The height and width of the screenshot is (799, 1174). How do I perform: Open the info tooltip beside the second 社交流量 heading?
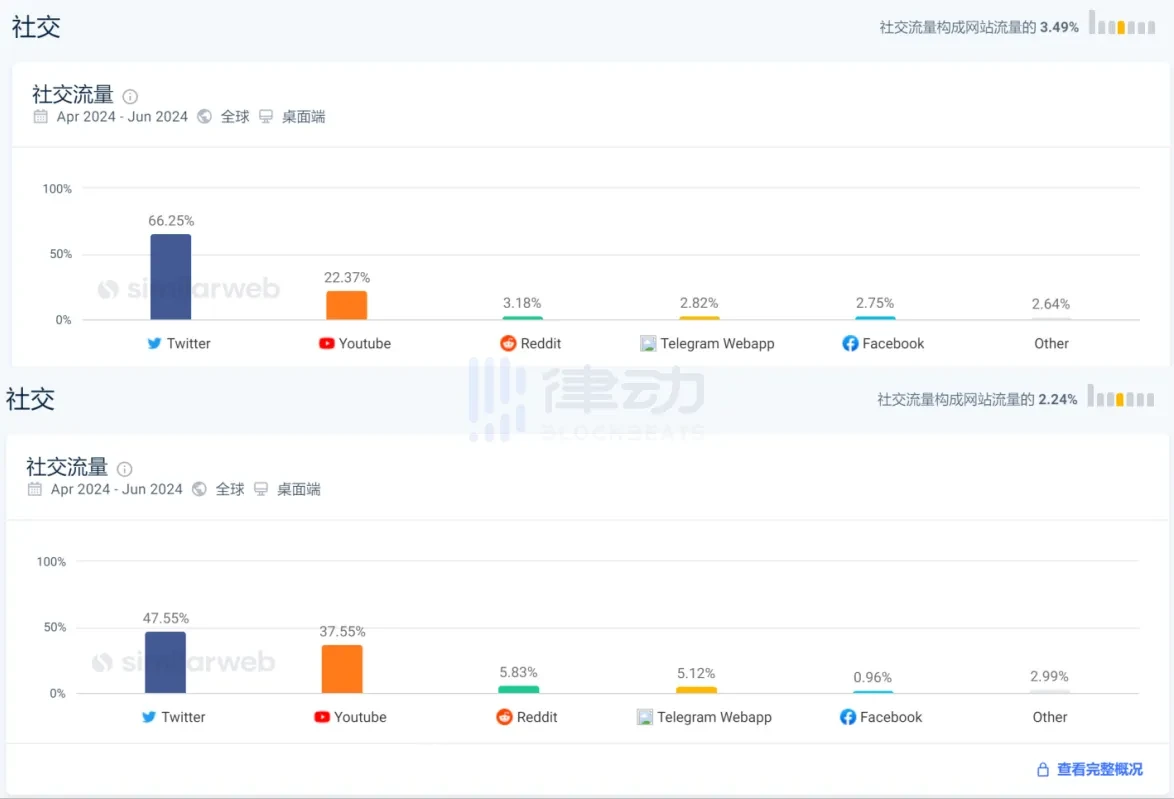pyautogui.click(x=124, y=469)
